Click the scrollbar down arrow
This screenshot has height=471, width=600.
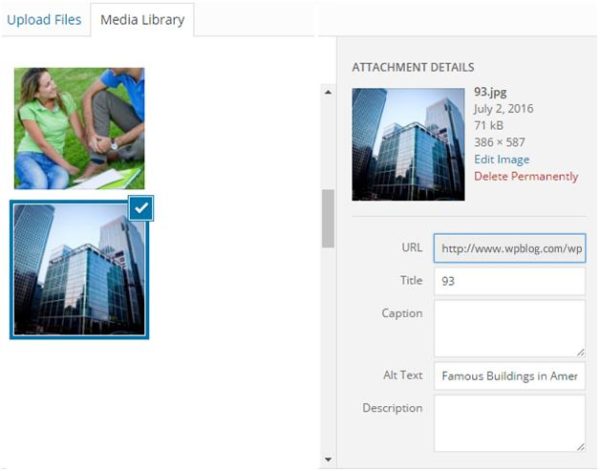328,459
